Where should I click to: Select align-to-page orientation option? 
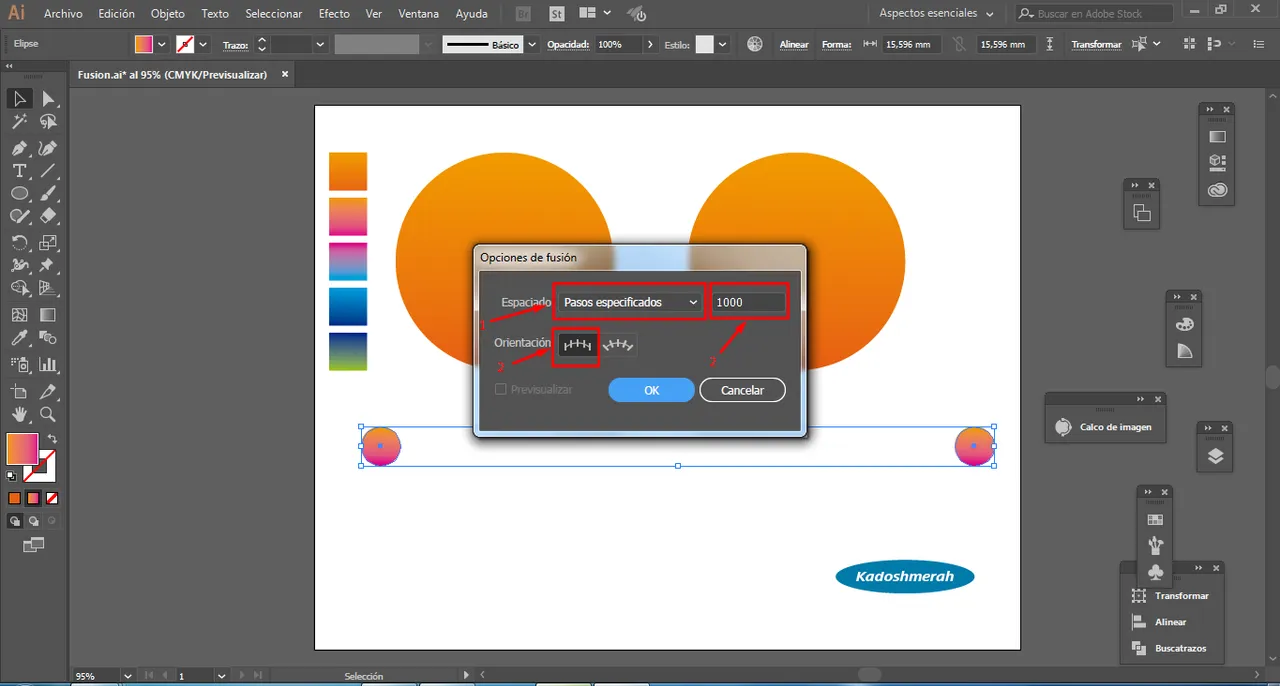coord(577,345)
